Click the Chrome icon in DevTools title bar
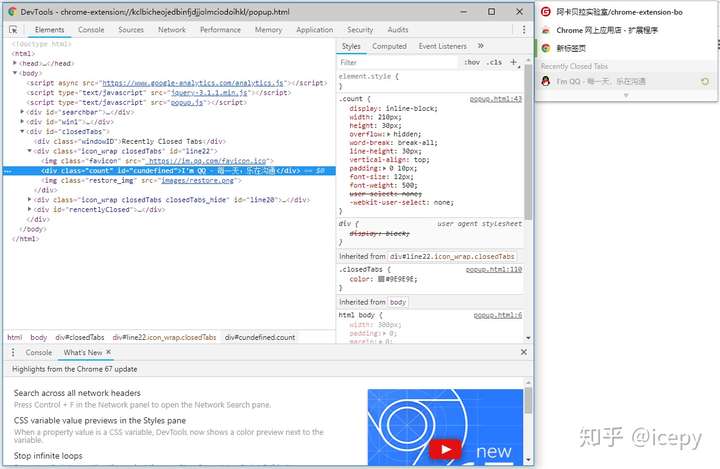This screenshot has height=469, width=720. click(x=12, y=12)
